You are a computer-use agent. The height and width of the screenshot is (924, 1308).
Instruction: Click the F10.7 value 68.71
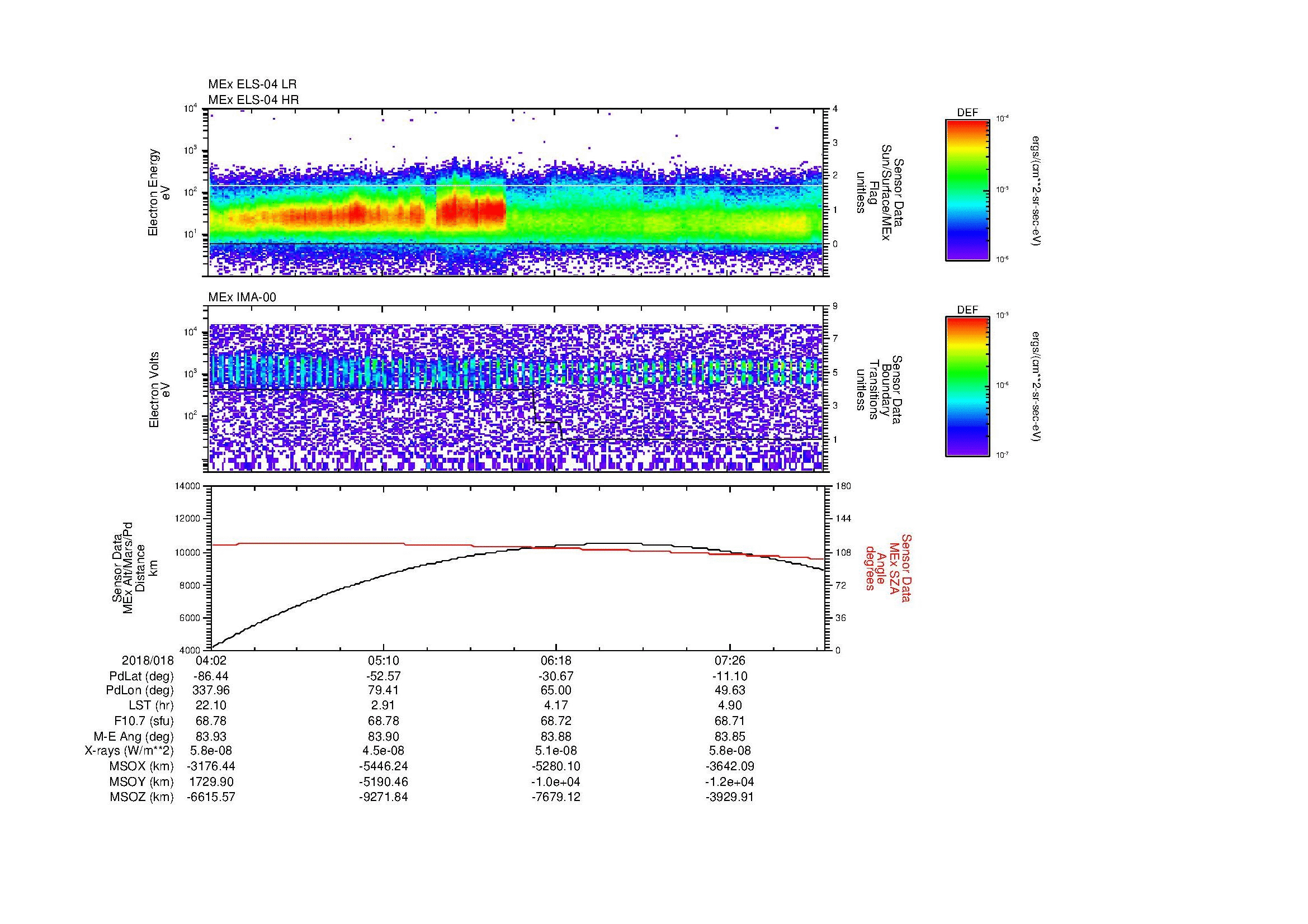[x=730, y=721]
